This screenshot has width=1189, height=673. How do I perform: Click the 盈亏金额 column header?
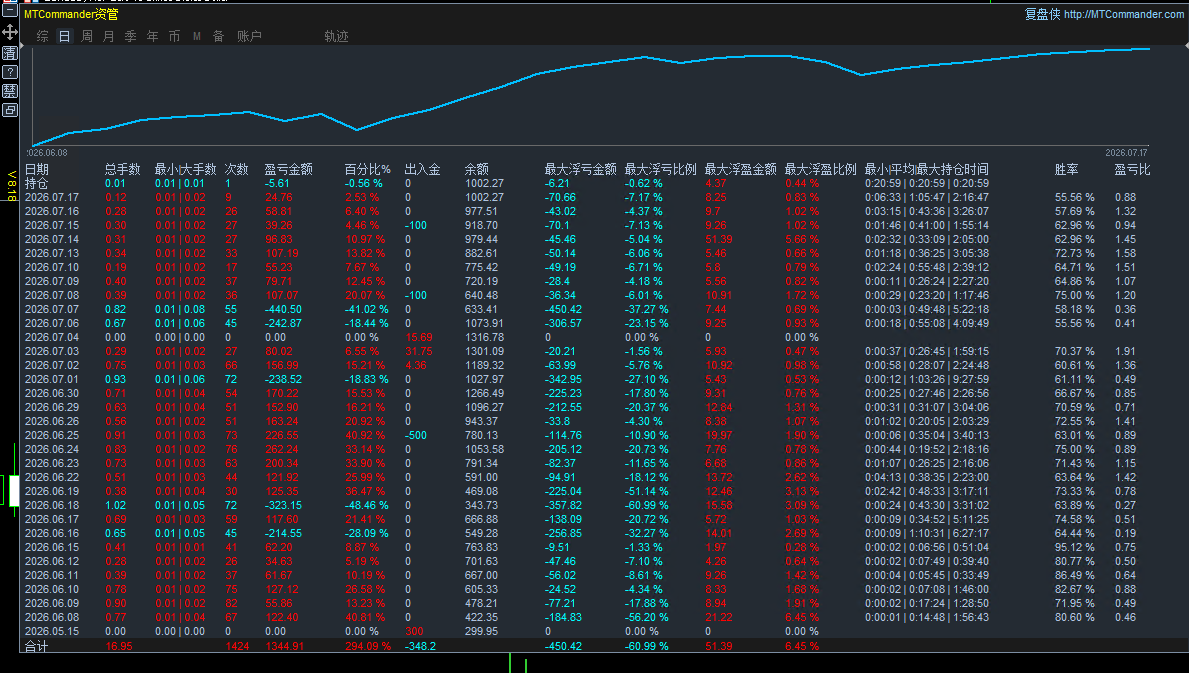coord(288,169)
